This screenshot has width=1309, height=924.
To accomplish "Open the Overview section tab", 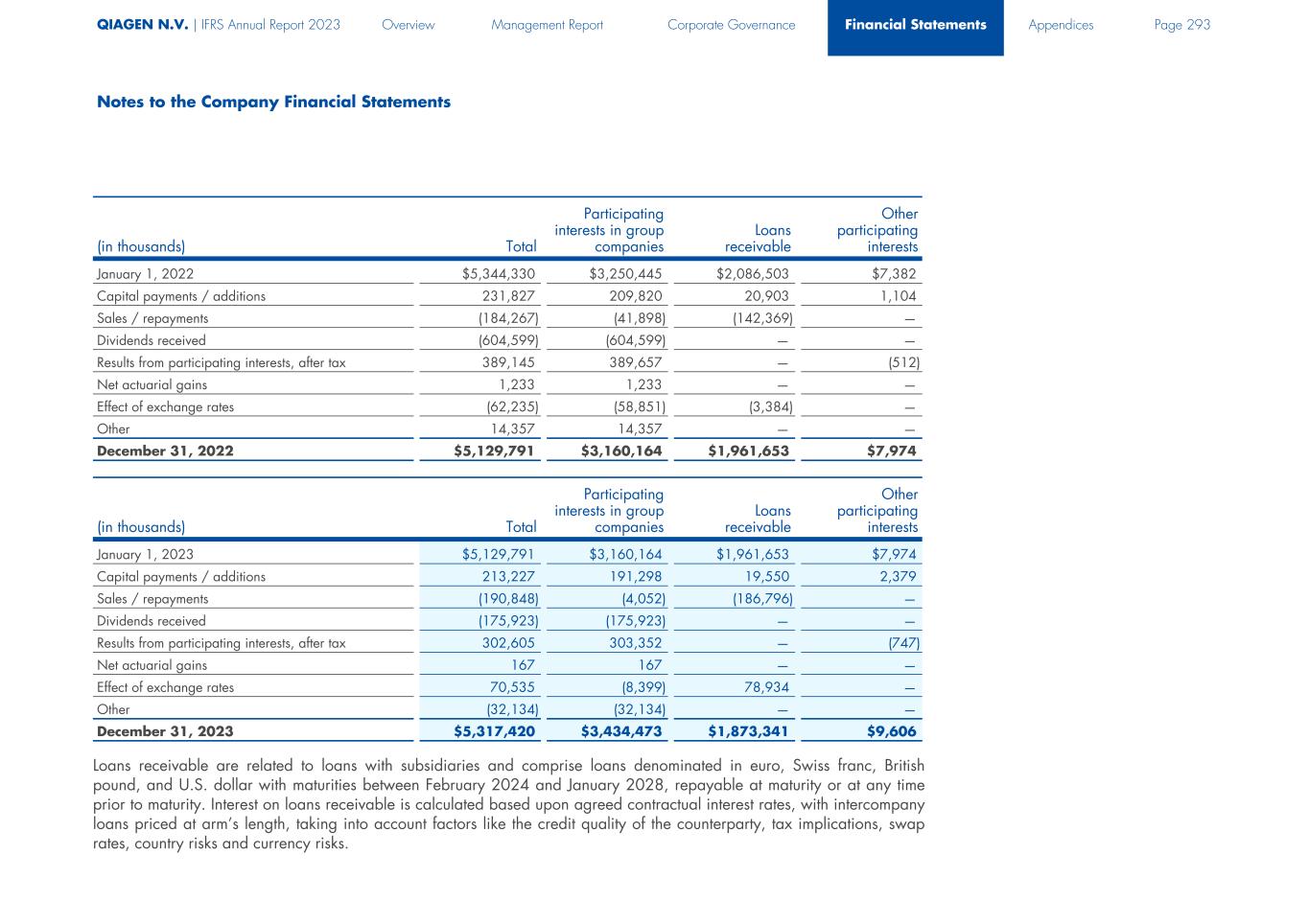I will pyautogui.click(x=408, y=25).
